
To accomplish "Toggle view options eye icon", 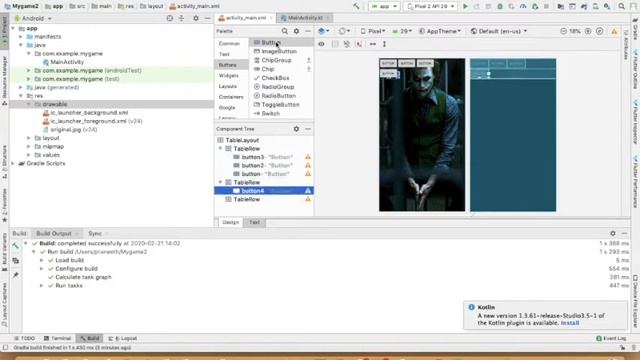I will pyautogui.click(x=322, y=44).
